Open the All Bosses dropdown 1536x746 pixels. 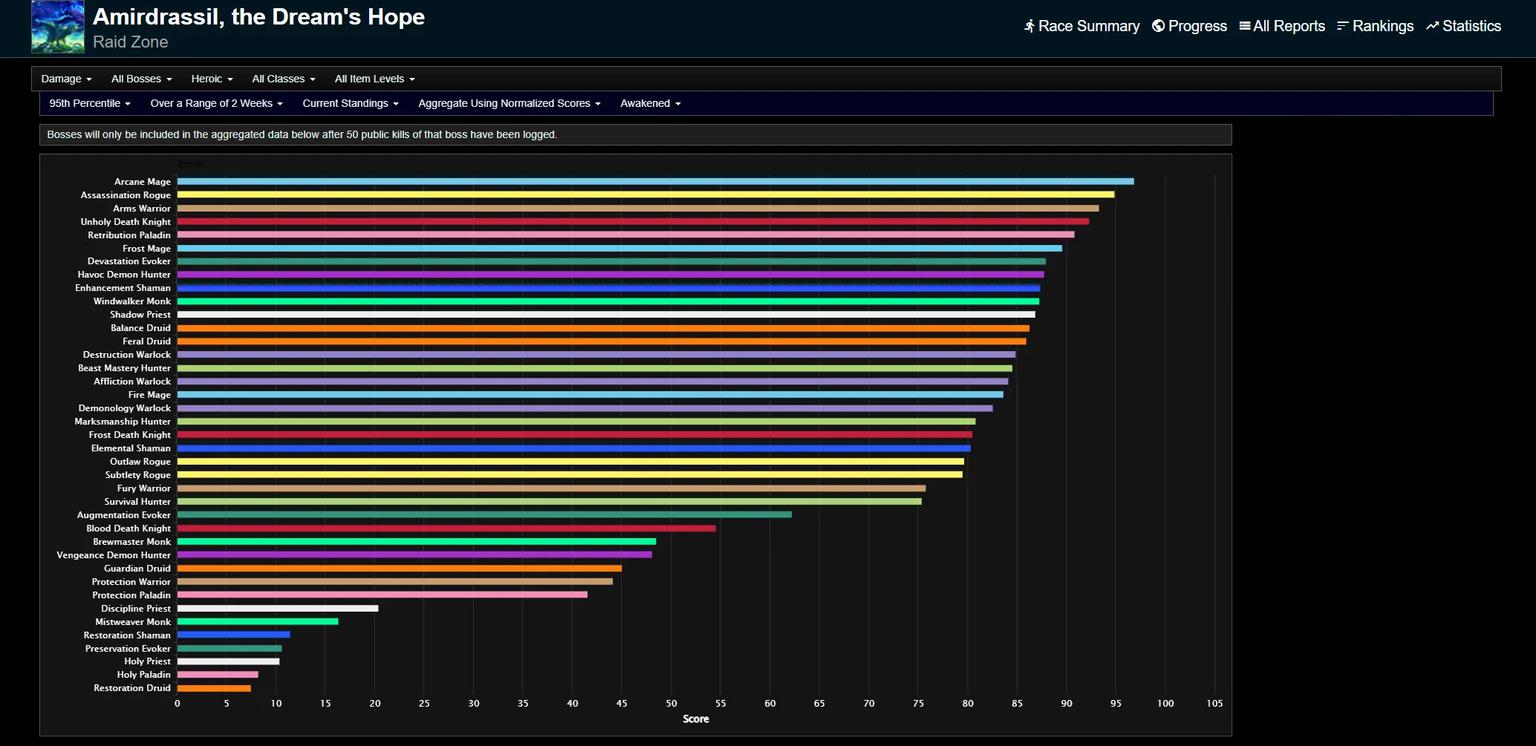coord(141,79)
